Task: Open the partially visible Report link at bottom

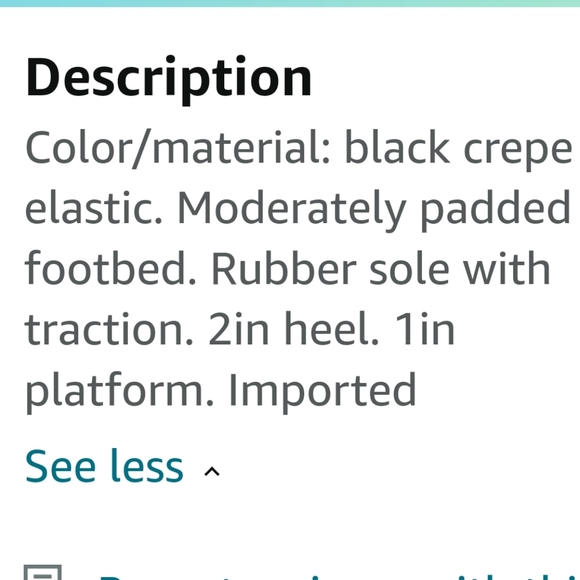Action: [338, 575]
